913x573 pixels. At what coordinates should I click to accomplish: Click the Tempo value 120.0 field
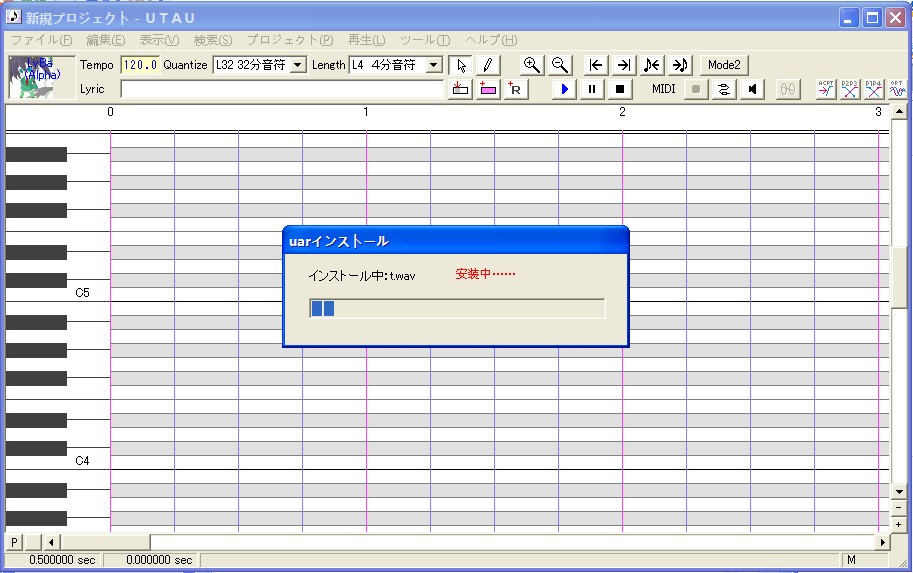(140, 65)
